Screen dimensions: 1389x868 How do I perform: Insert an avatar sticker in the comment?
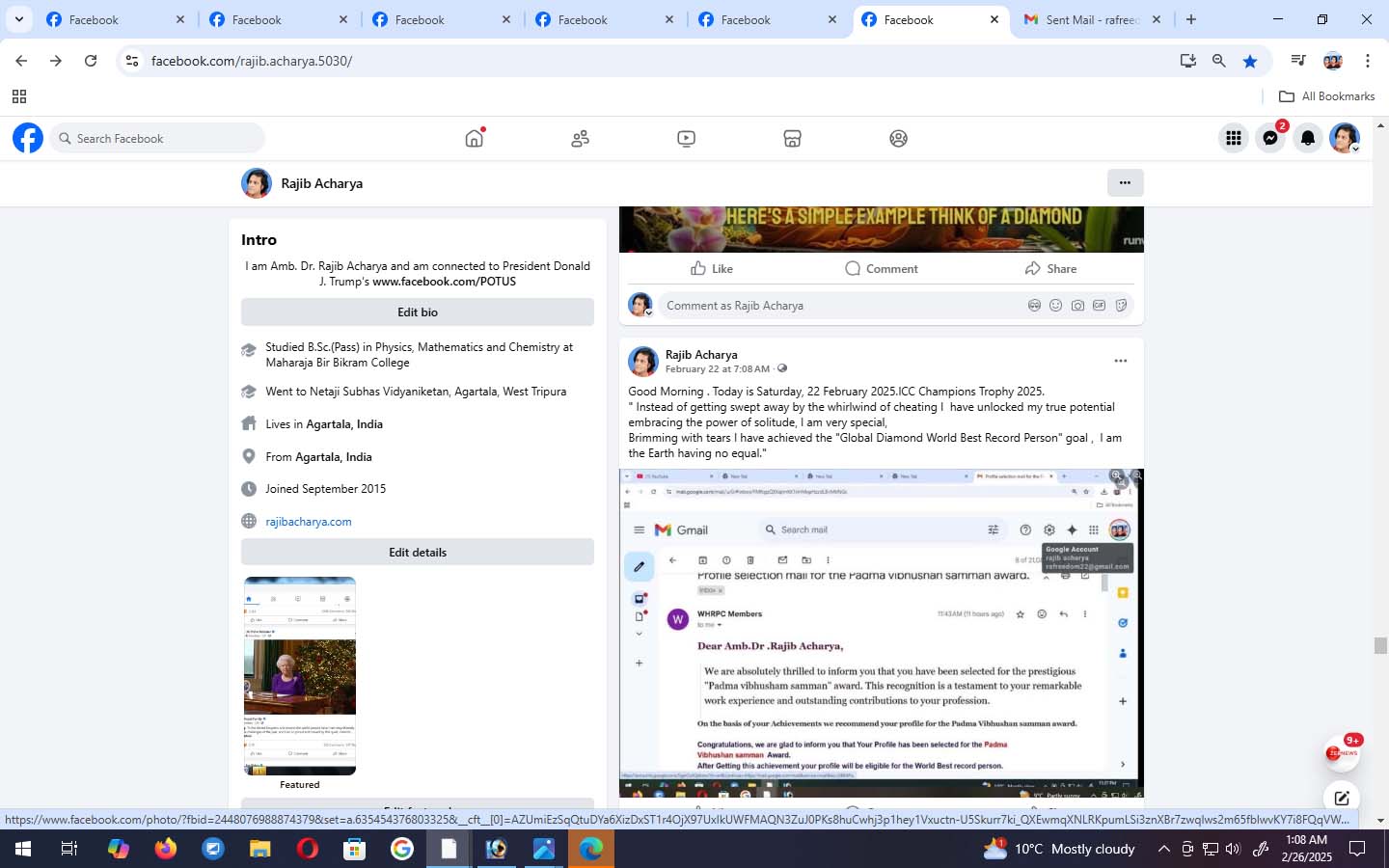[1034, 306]
